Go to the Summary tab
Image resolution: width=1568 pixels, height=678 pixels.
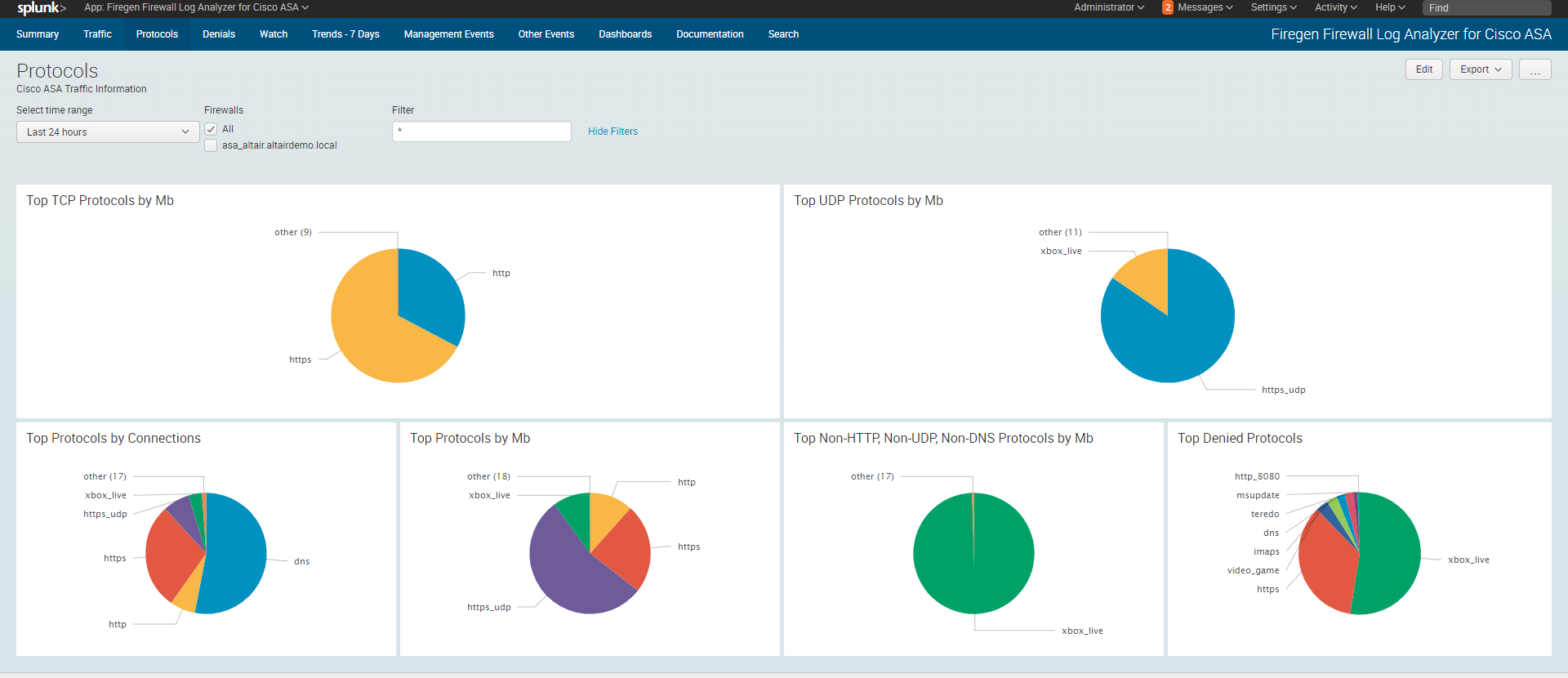tap(38, 34)
